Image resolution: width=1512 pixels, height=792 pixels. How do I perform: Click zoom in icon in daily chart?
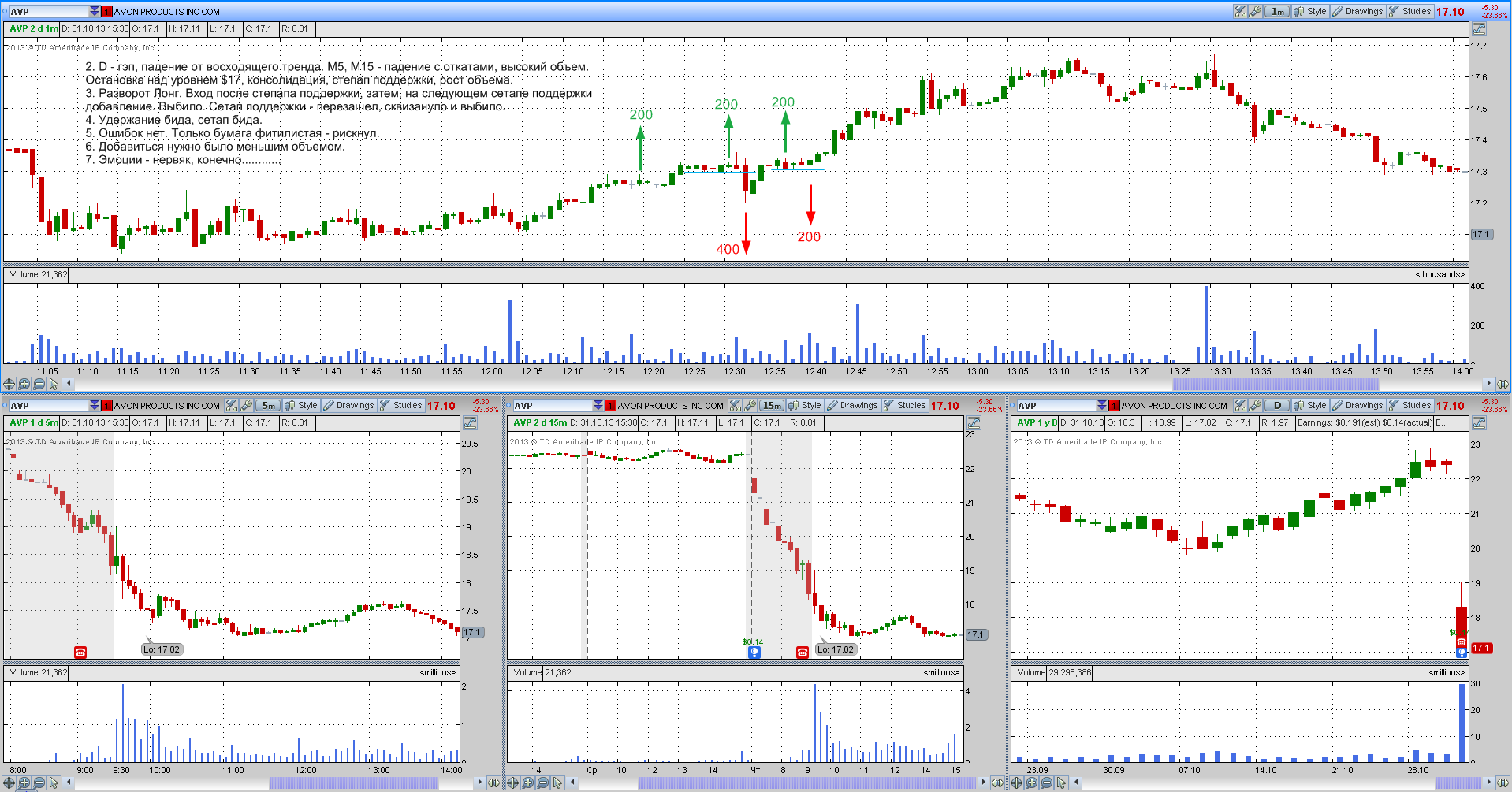1031,783
